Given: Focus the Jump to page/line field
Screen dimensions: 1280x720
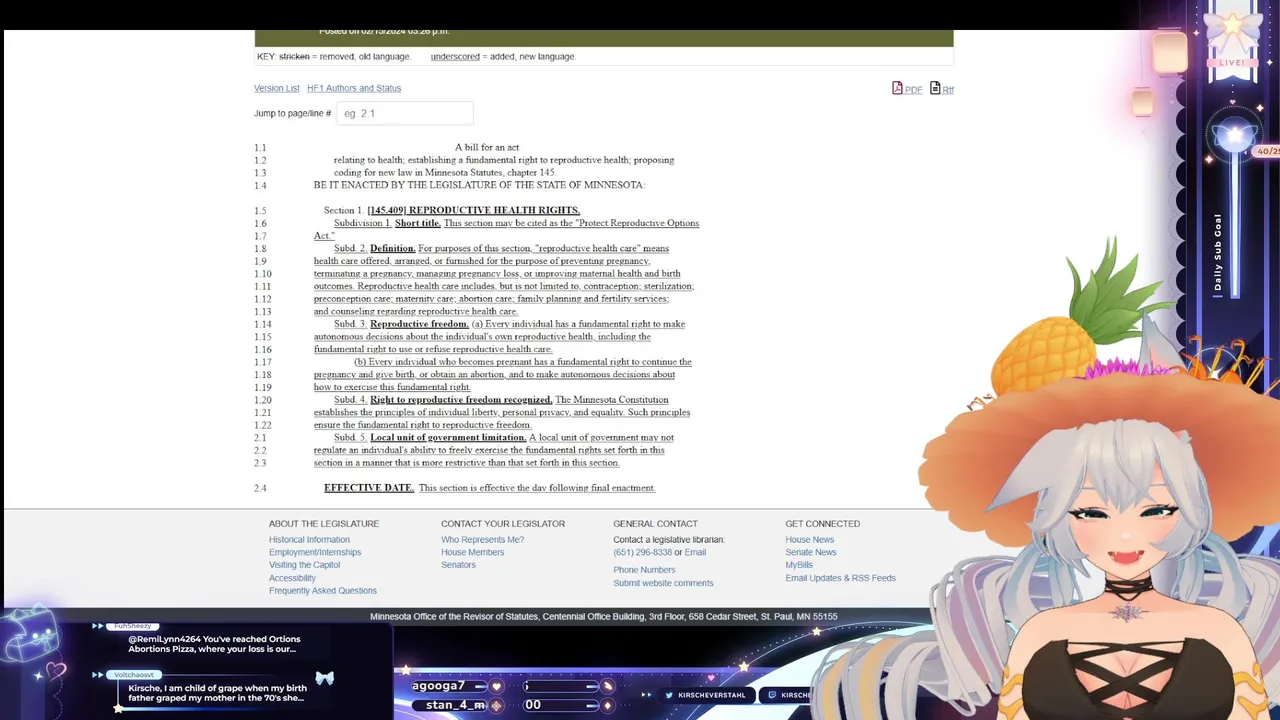Looking at the screenshot, I should pos(404,113).
